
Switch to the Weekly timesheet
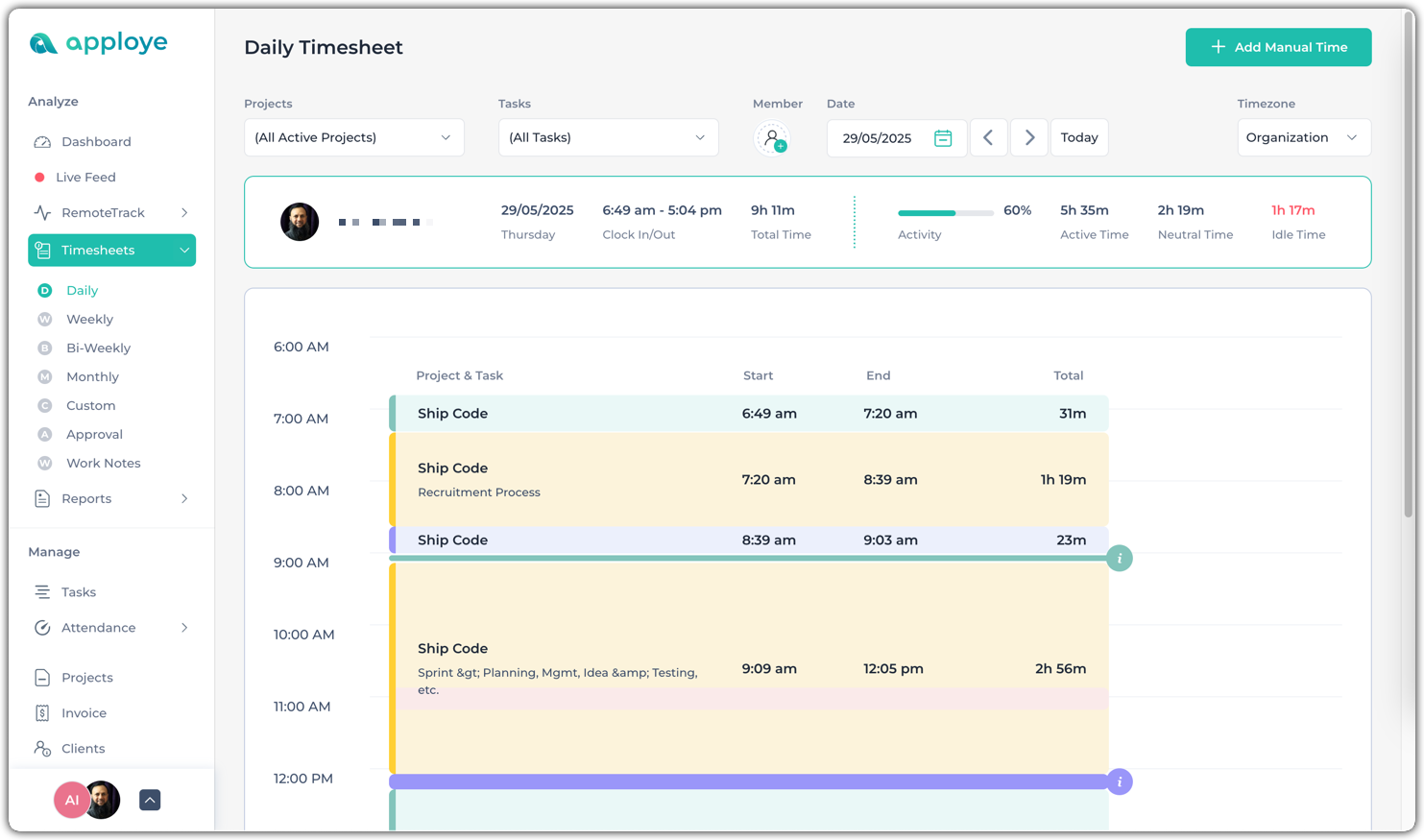(89, 320)
